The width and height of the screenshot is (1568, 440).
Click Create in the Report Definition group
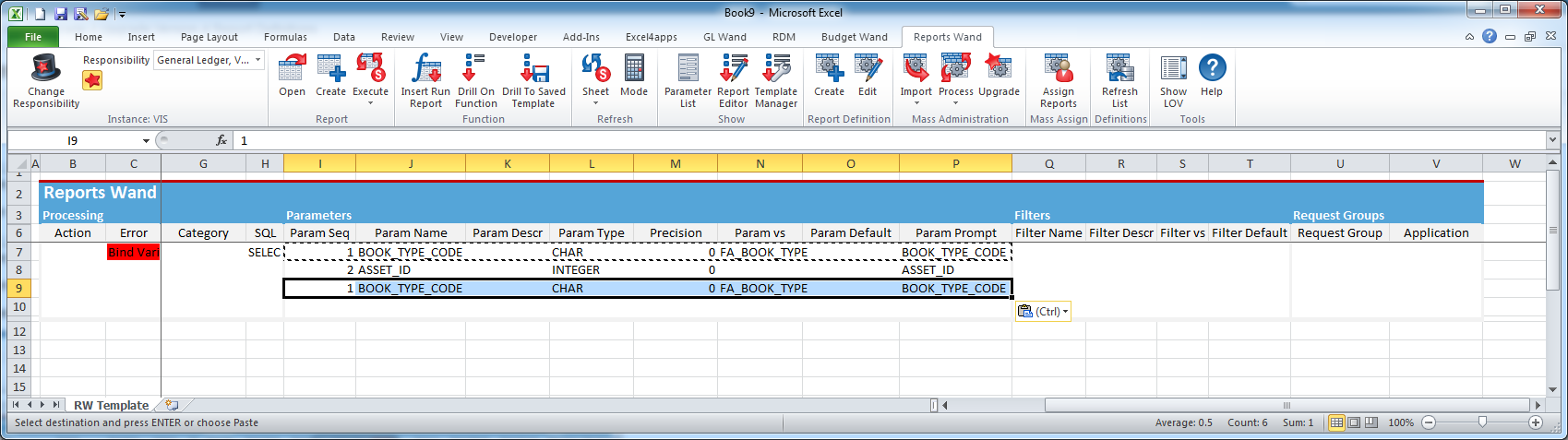pos(829,68)
